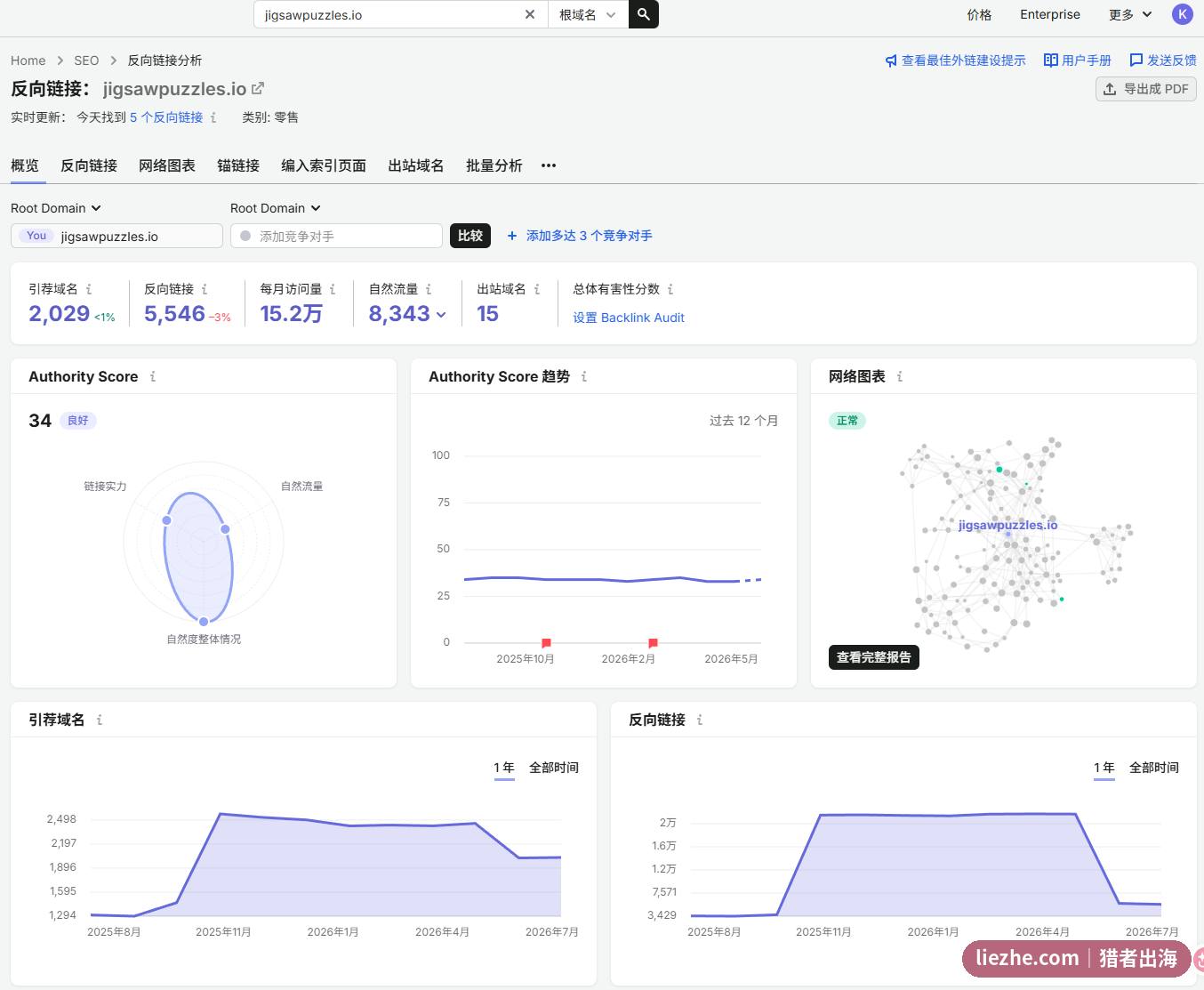Switch to the 锚链接 tab
1204x990 pixels.
(238, 165)
